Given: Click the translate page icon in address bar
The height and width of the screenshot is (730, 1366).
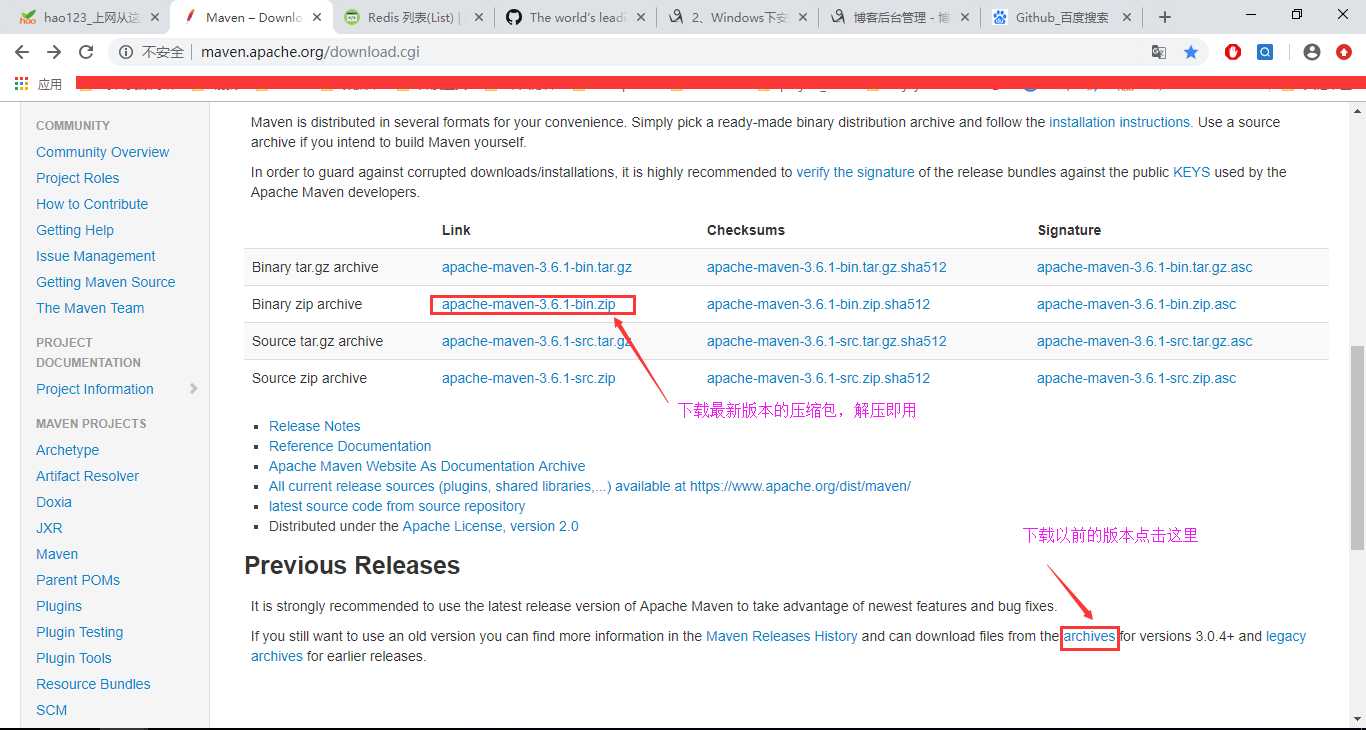Looking at the screenshot, I should pyautogui.click(x=1159, y=52).
